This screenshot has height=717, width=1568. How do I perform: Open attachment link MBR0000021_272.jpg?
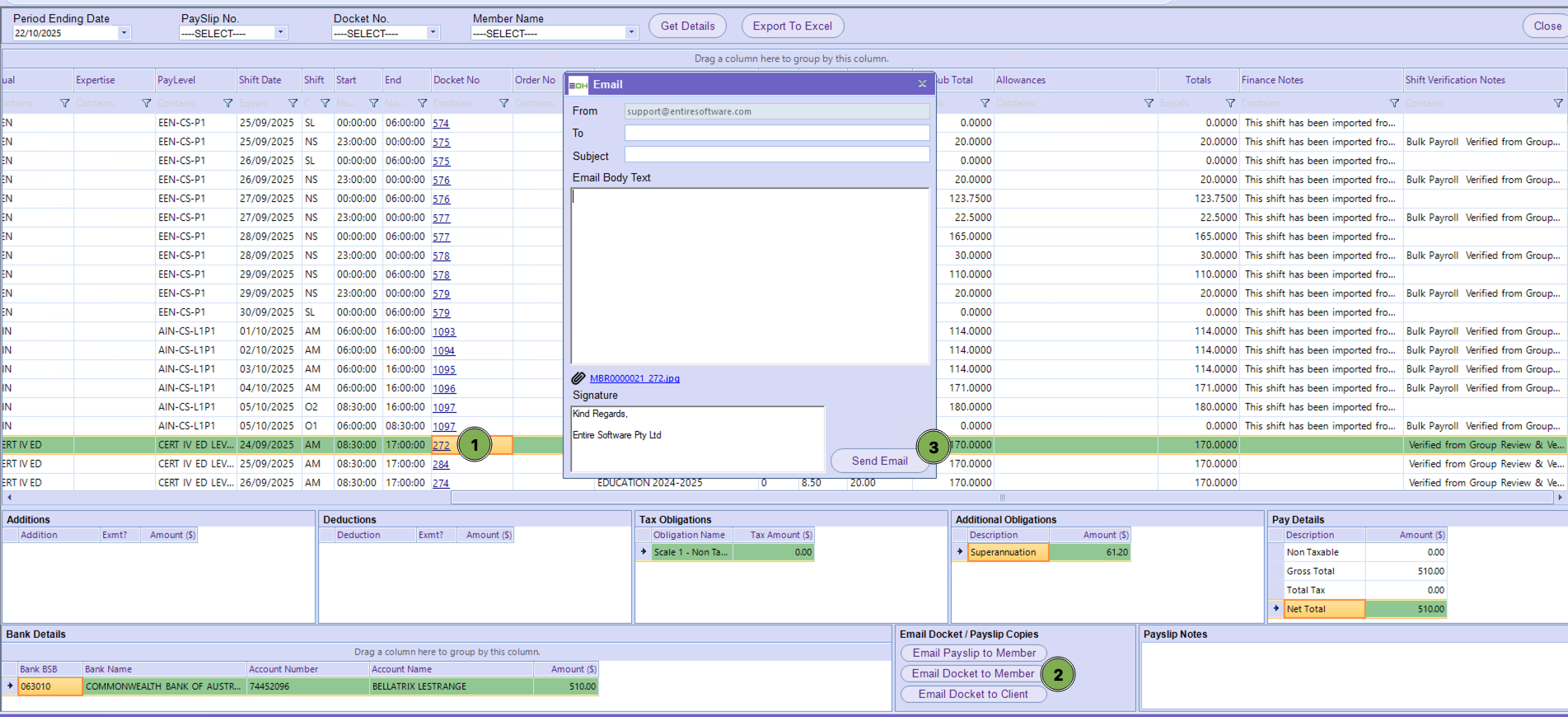(634, 378)
